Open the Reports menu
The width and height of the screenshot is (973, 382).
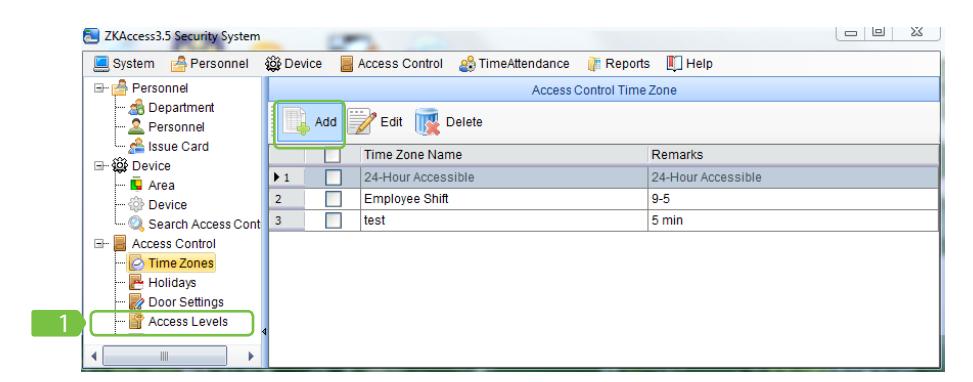click(619, 64)
